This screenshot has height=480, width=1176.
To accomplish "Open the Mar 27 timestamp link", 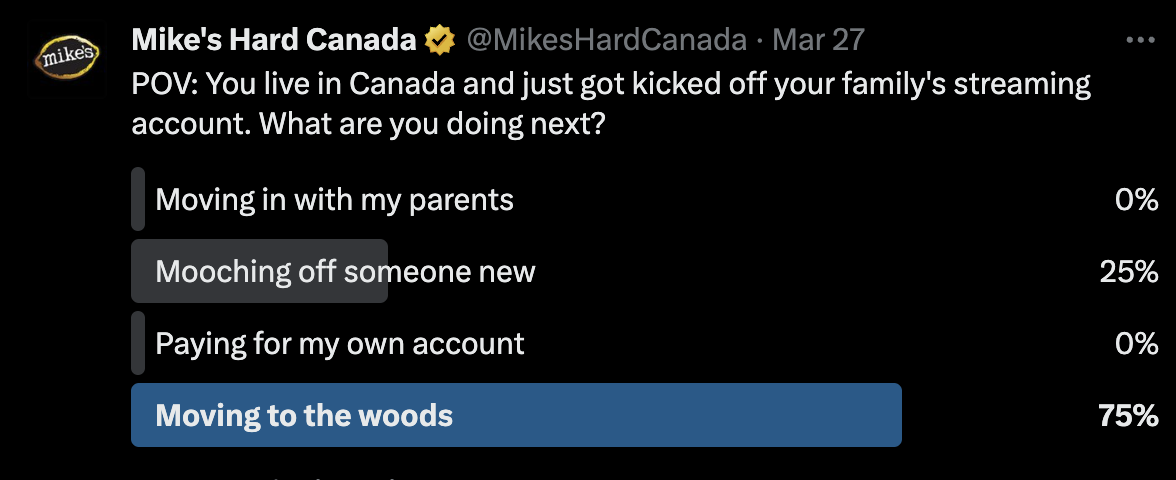I will click(819, 41).
